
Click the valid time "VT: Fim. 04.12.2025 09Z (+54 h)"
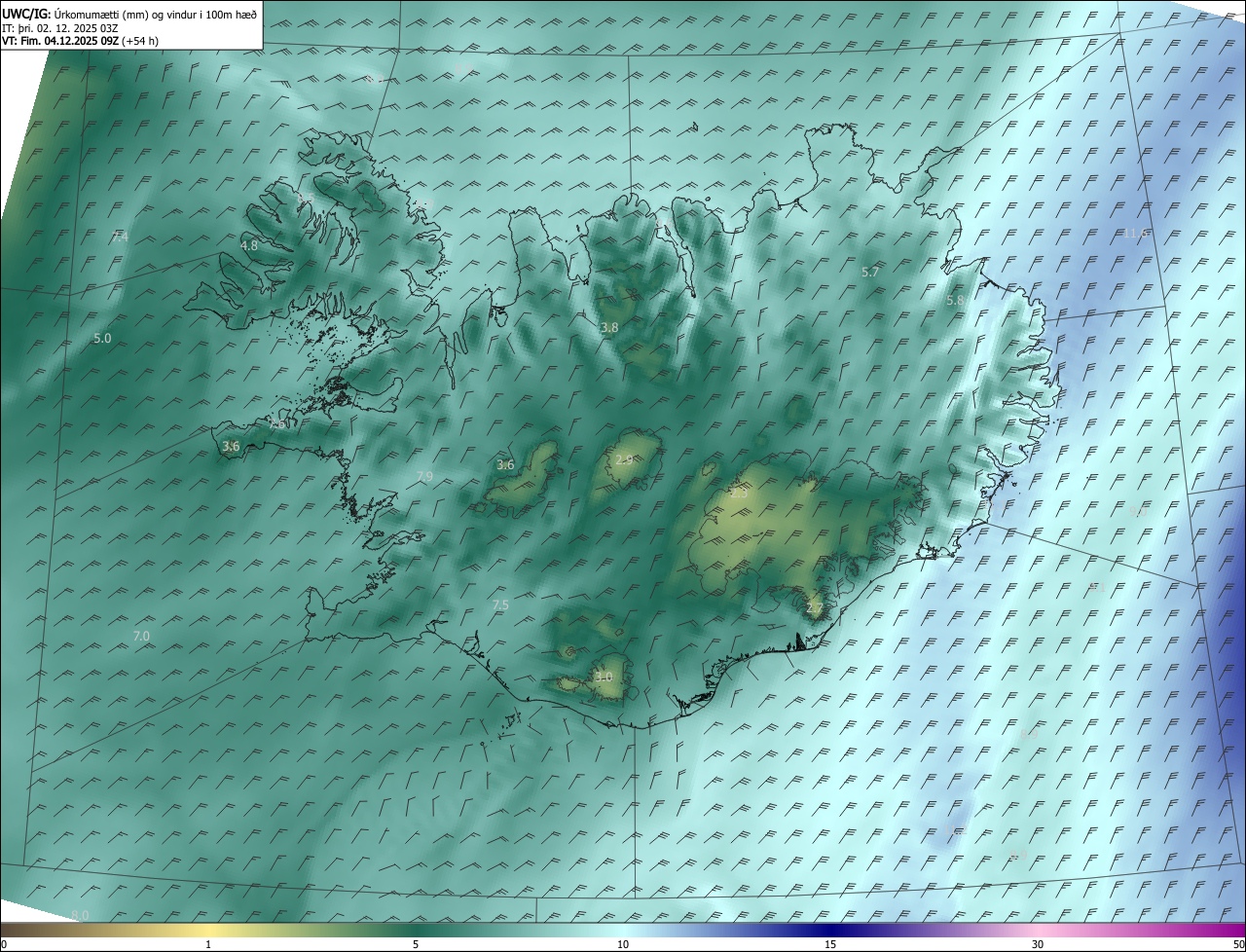pos(81,41)
